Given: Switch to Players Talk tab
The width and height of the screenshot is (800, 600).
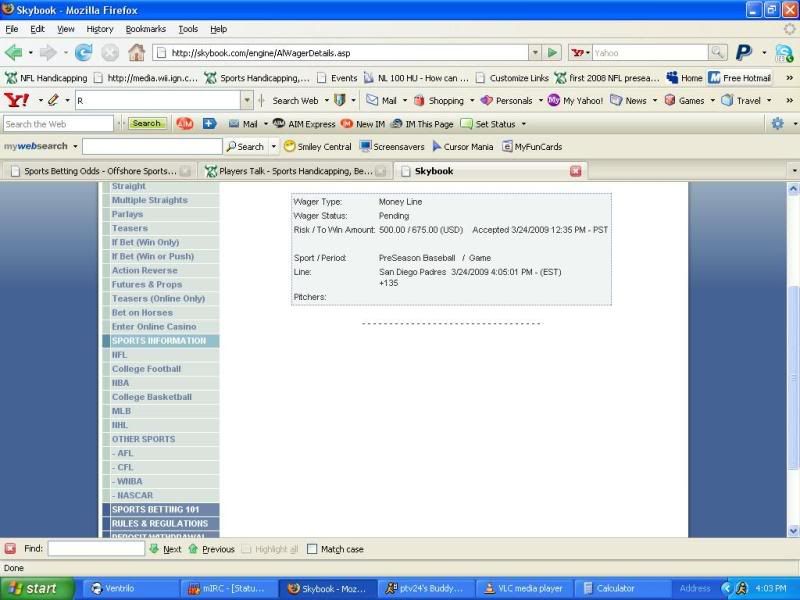Looking at the screenshot, I should coord(294,171).
